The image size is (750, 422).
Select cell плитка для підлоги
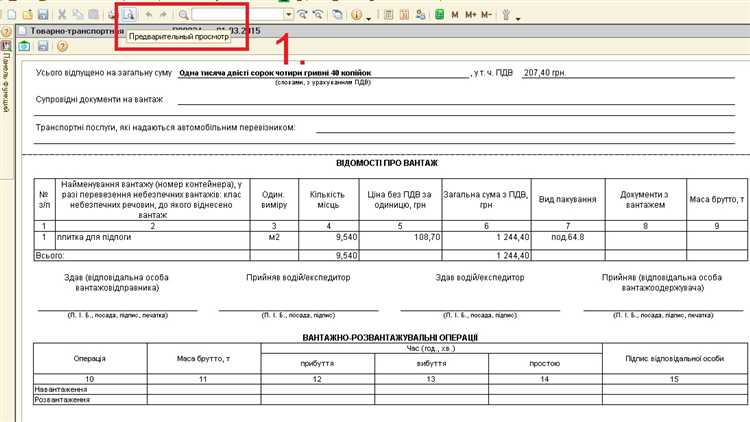point(153,240)
